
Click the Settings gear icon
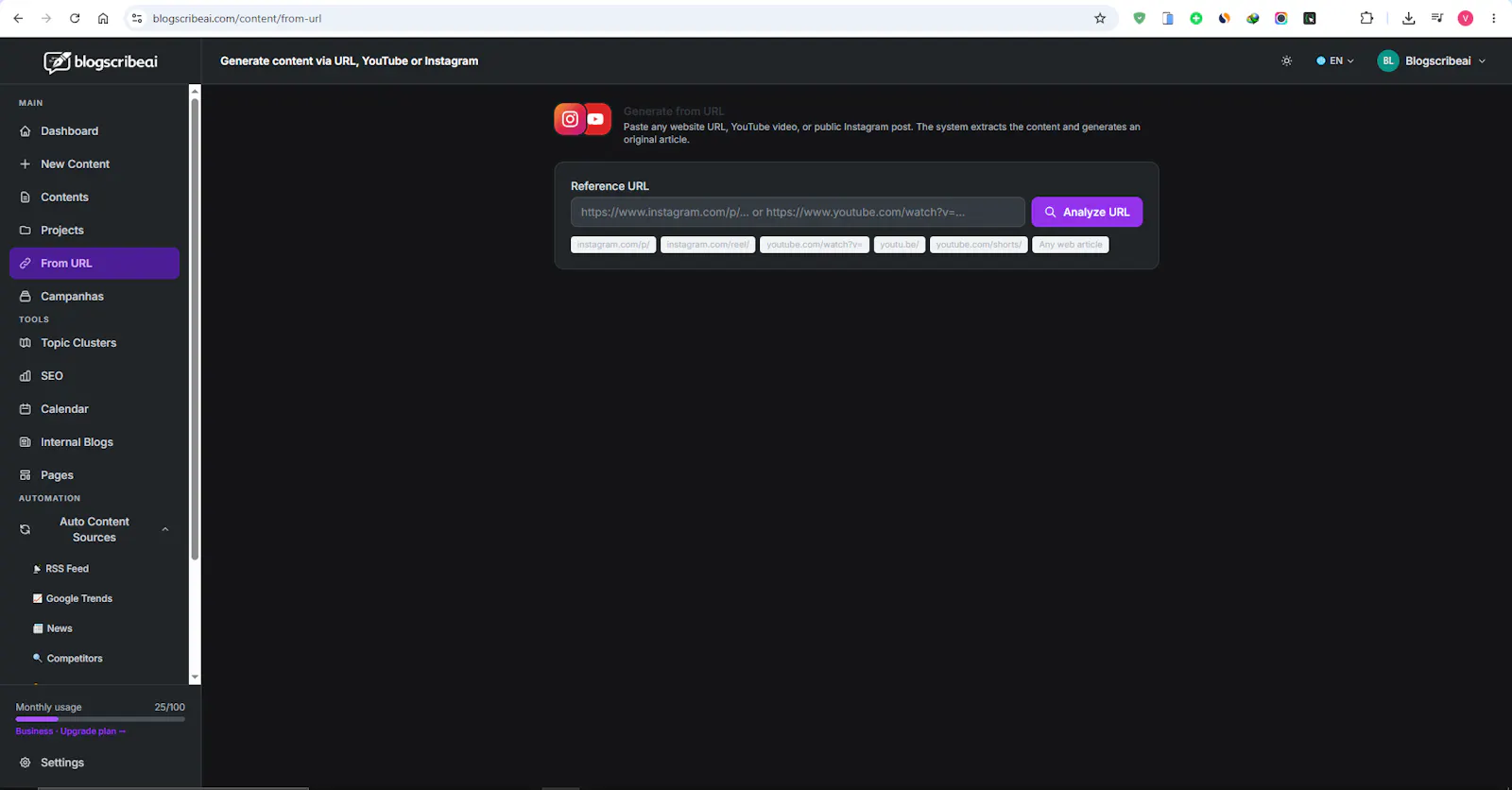(x=26, y=763)
